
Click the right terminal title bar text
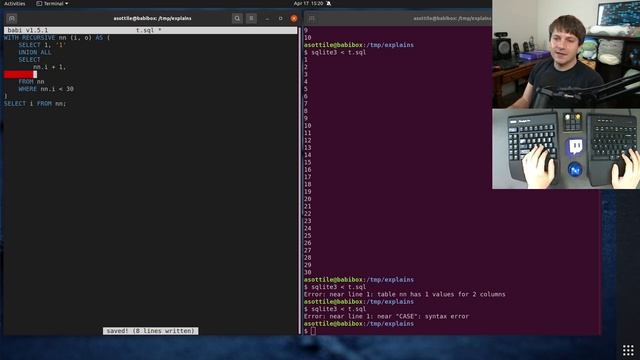click(452, 18)
